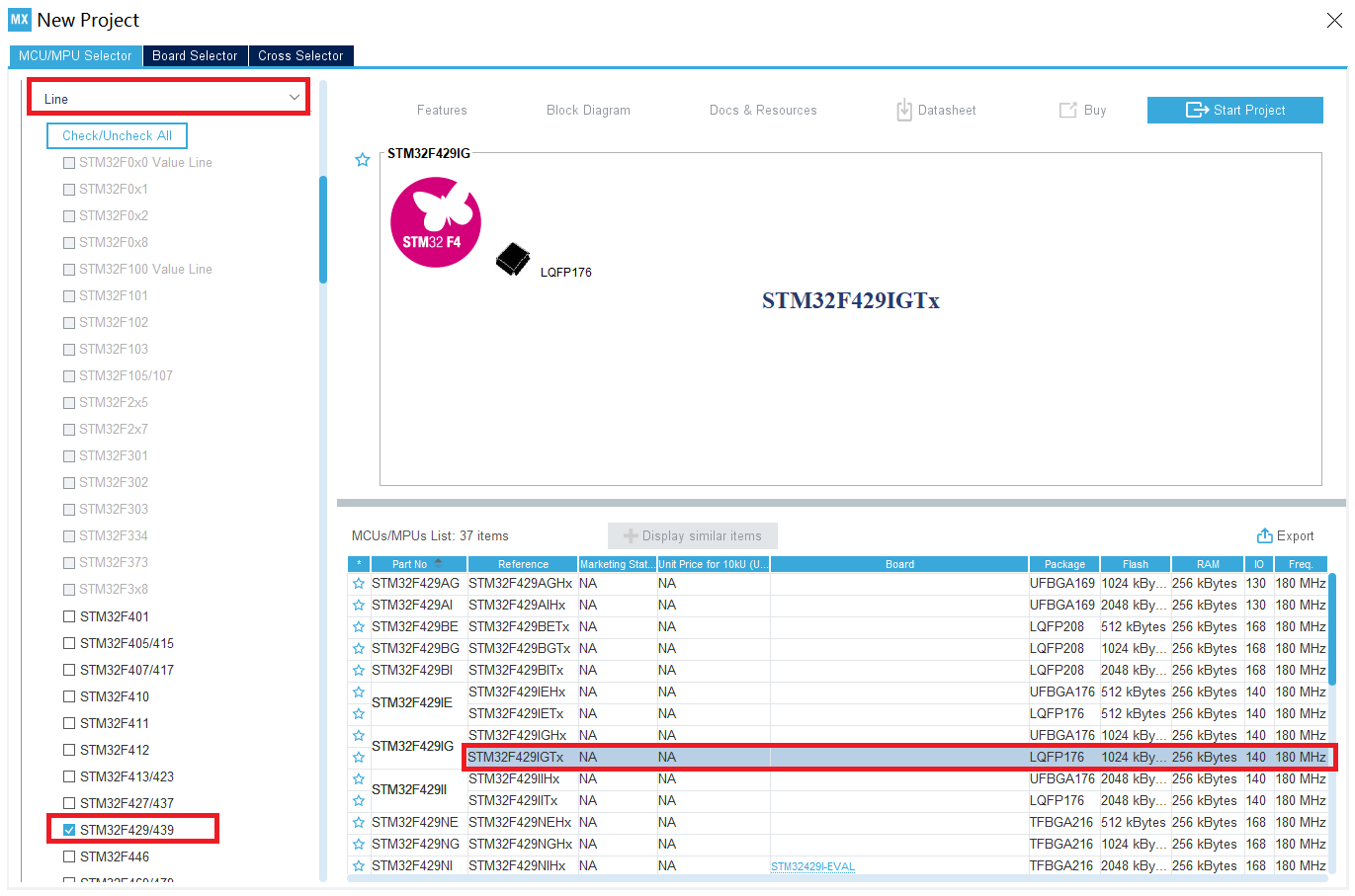The height and width of the screenshot is (896, 1355).
Task: Click the star icon for STM32F429AI row
Action: [359, 606]
